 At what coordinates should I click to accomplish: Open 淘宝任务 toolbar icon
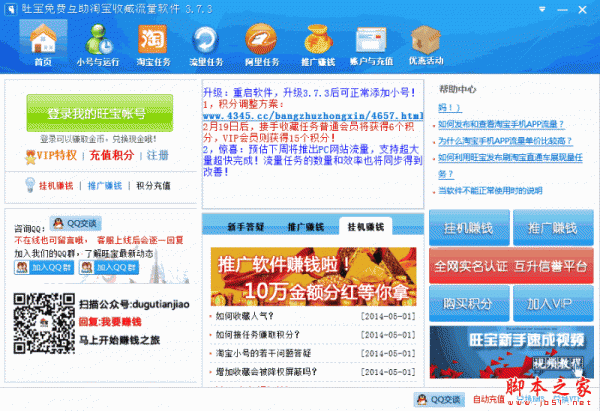point(153,44)
